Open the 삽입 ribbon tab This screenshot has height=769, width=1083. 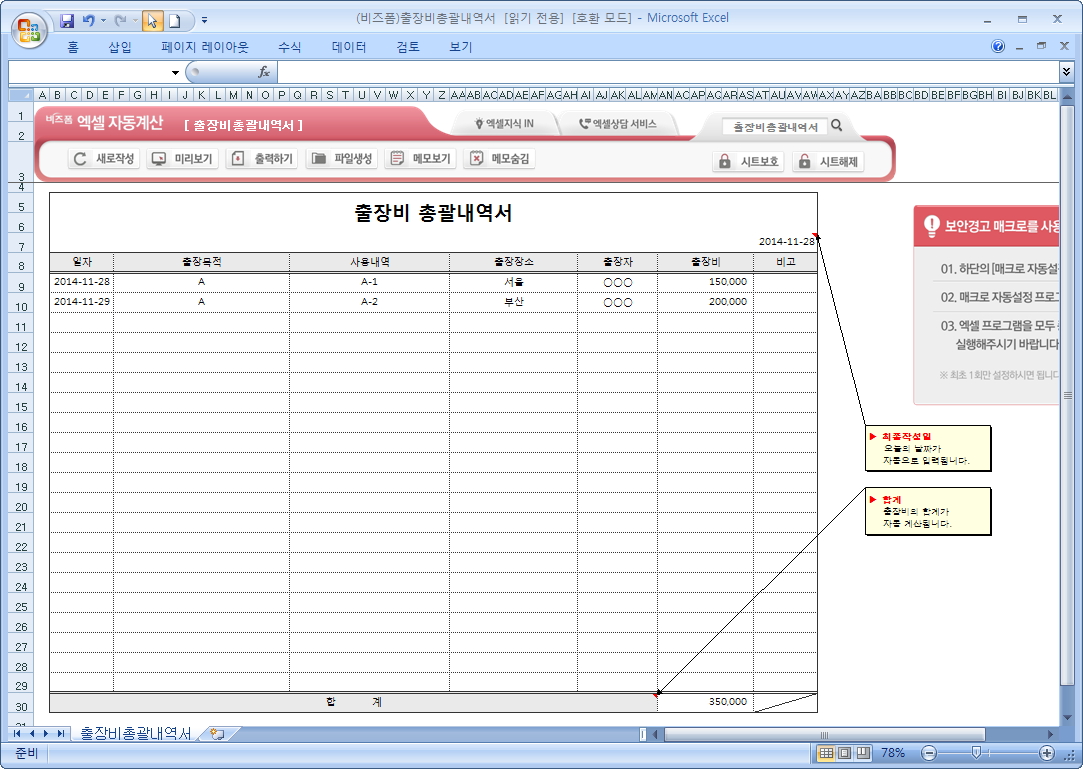119,47
